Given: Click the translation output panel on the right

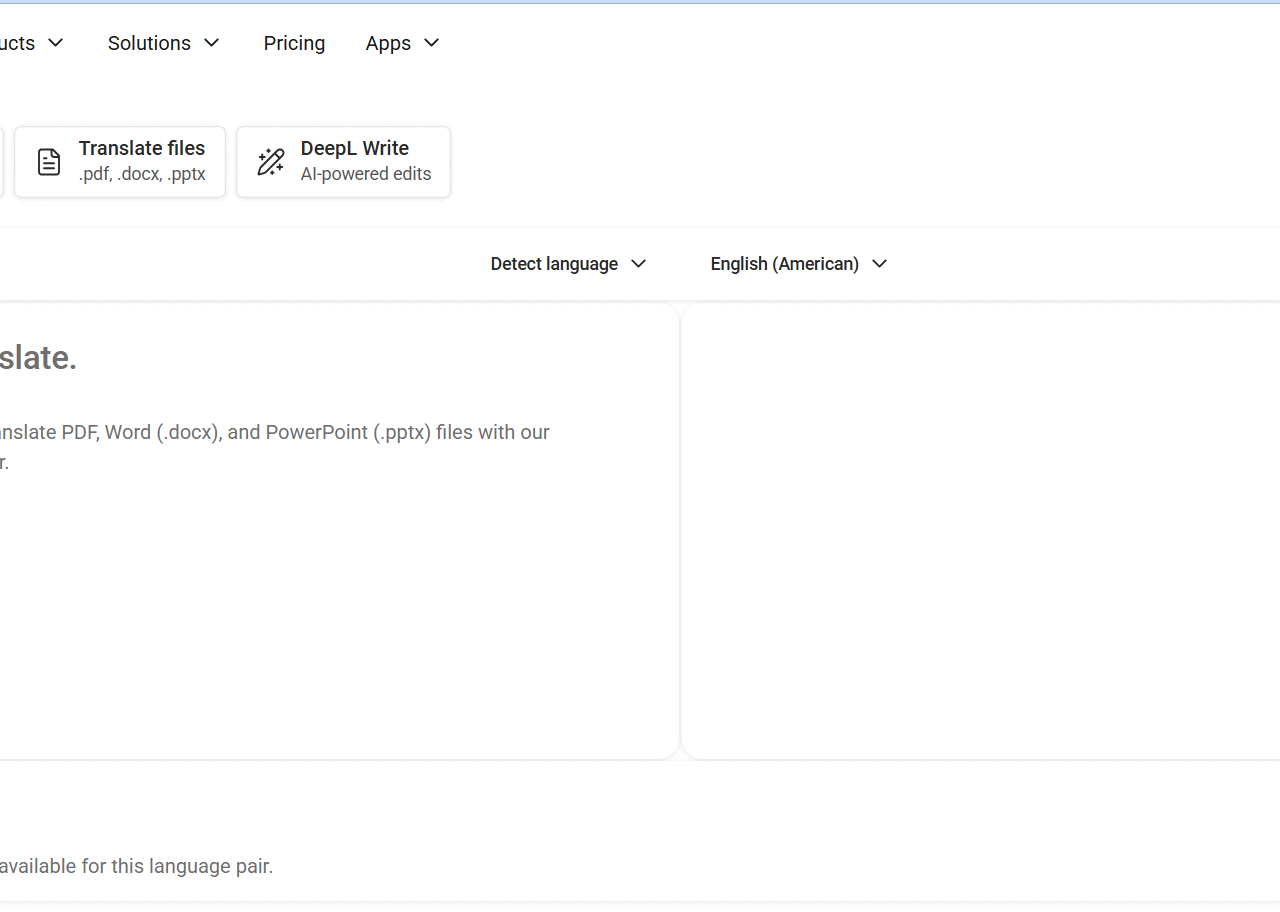Looking at the screenshot, I should click(980, 530).
